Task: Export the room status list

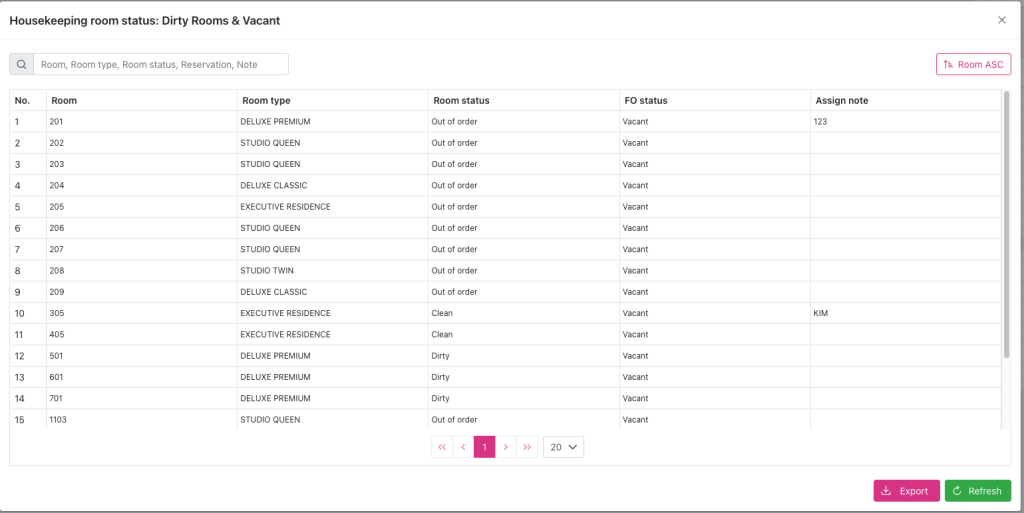Action: point(906,491)
